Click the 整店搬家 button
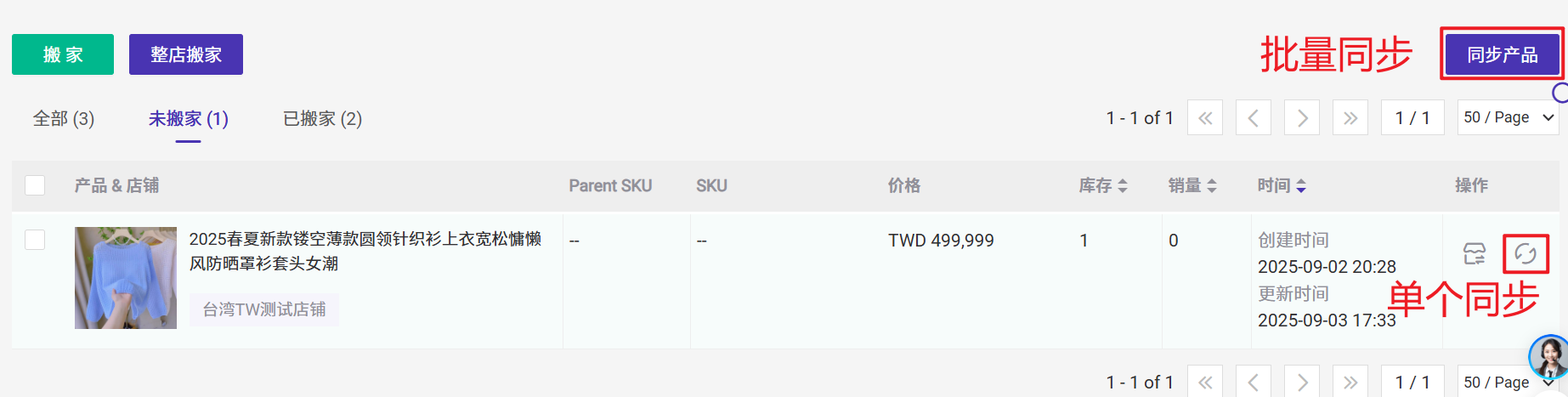The image size is (1568, 397). (186, 54)
